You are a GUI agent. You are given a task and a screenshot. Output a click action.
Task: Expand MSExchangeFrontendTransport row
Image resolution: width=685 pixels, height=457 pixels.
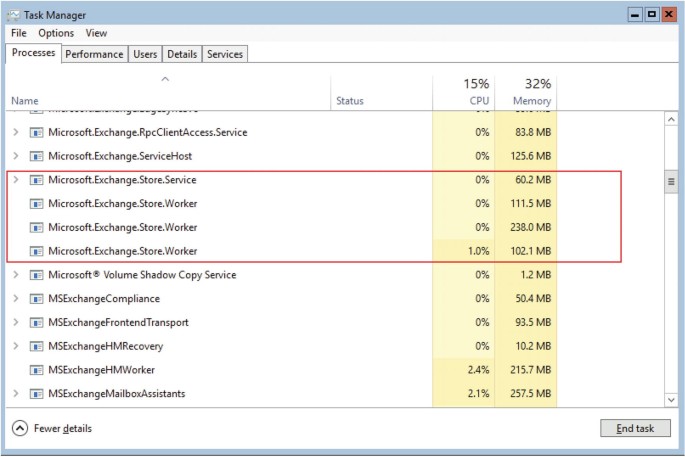coord(16,322)
